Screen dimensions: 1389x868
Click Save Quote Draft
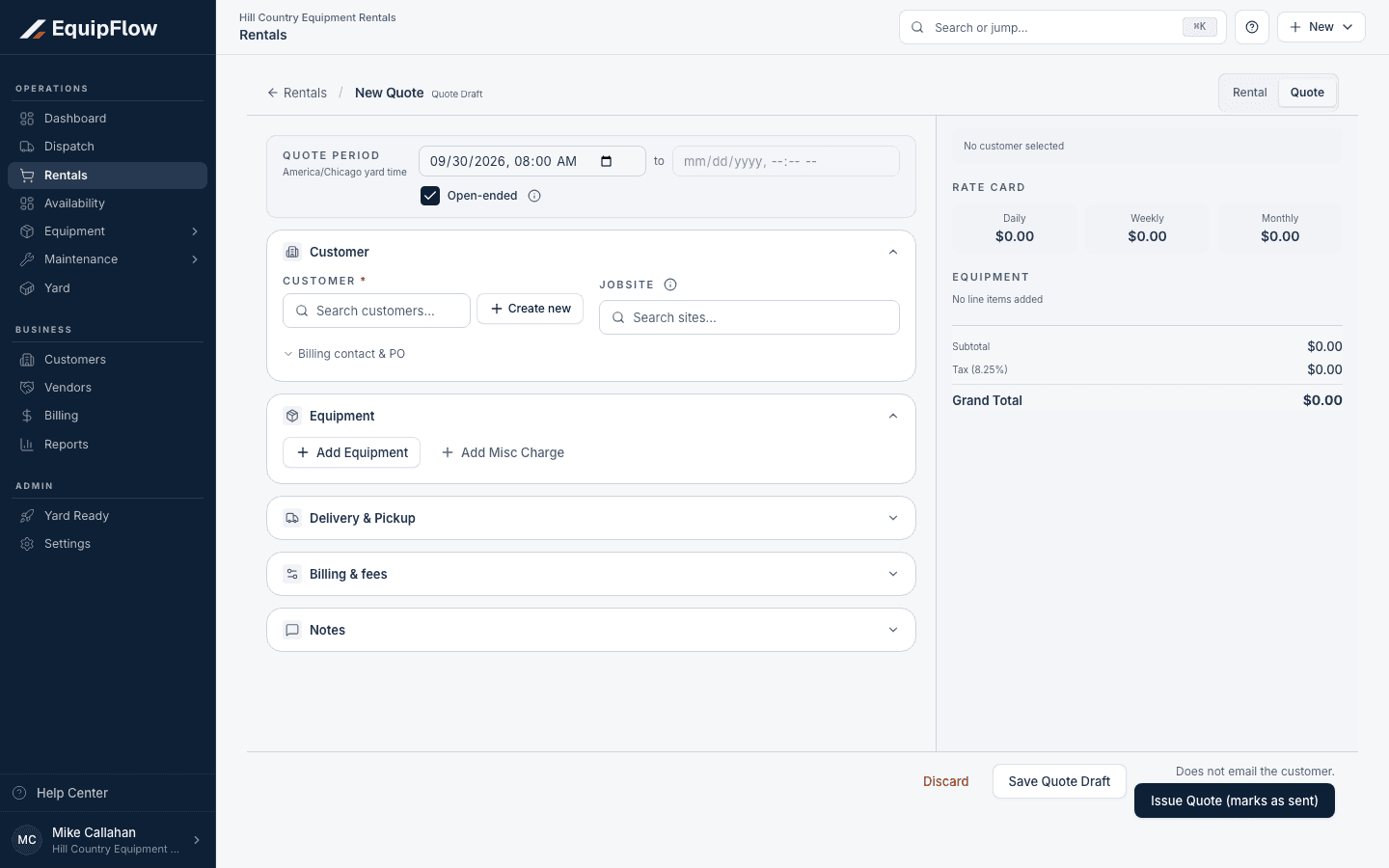click(x=1059, y=781)
